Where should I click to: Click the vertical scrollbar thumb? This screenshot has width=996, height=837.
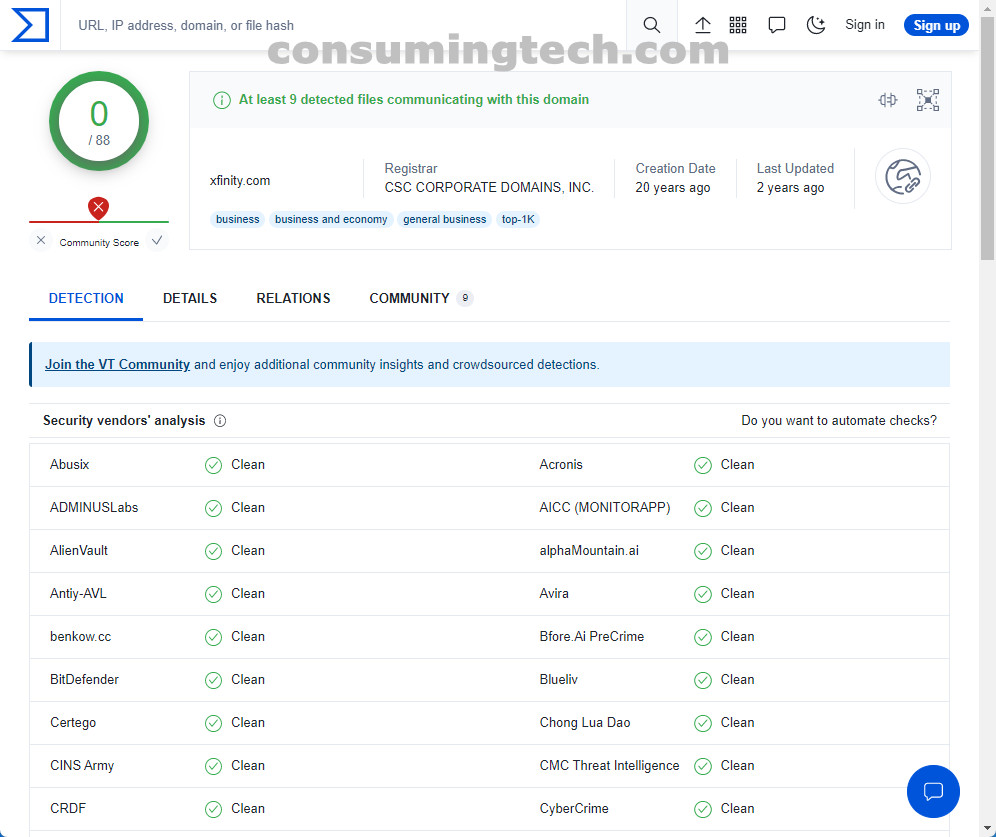click(987, 137)
